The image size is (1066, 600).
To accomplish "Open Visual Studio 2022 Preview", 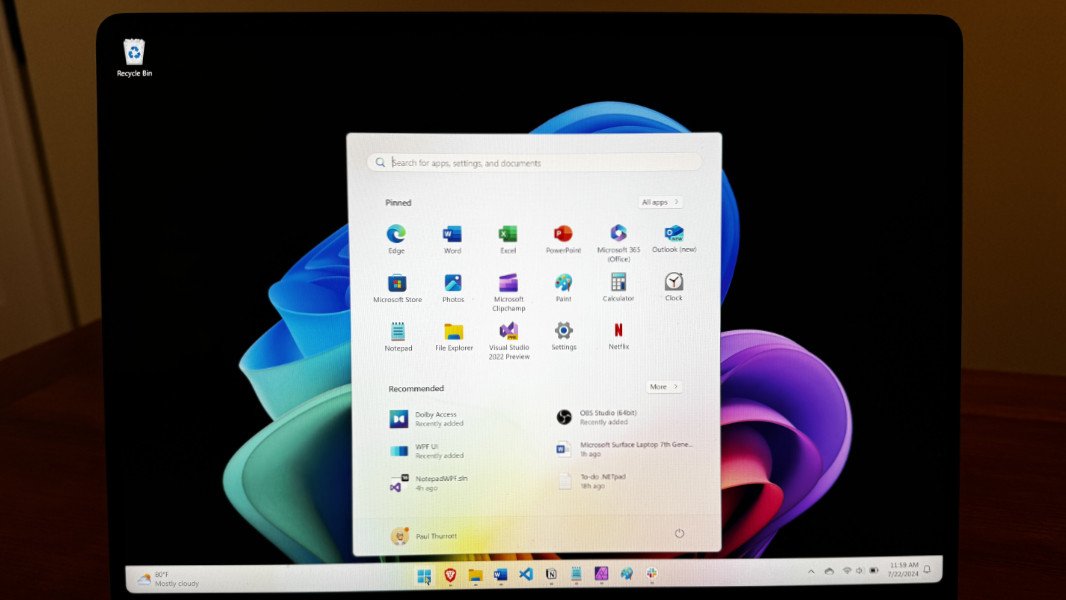I will pyautogui.click(x=509, y=332).
